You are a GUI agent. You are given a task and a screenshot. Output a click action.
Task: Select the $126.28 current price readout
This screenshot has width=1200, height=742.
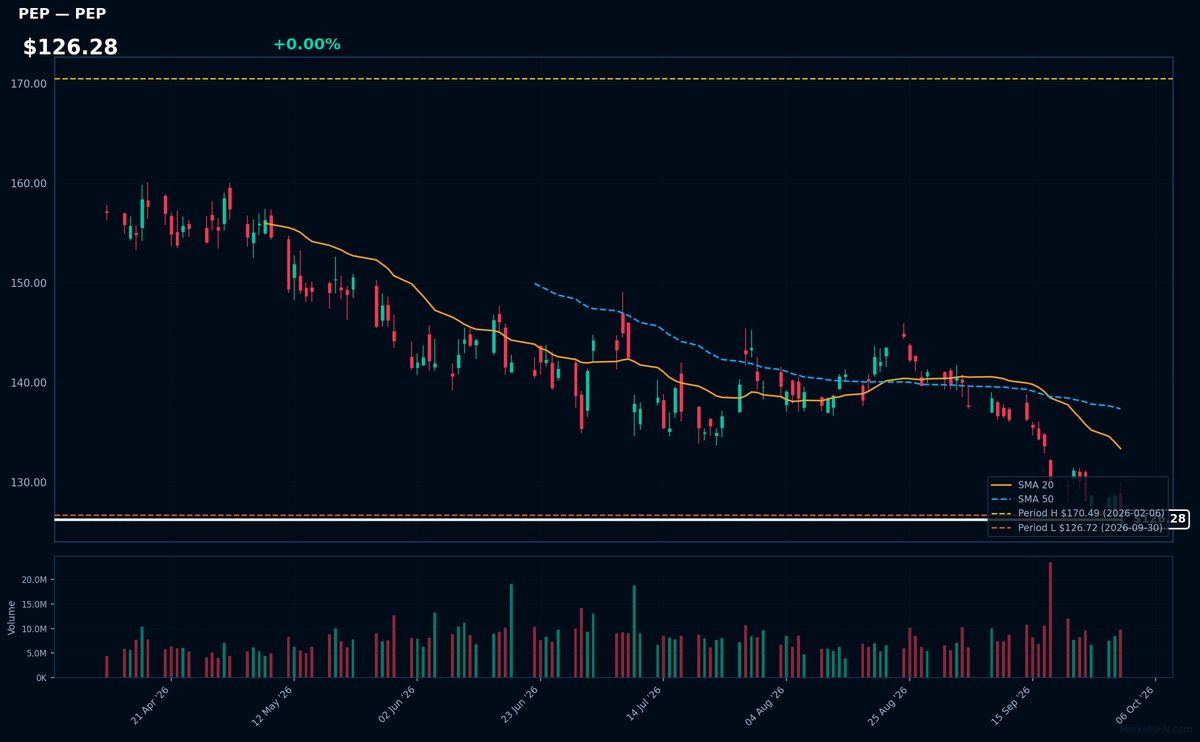point(70,47)
